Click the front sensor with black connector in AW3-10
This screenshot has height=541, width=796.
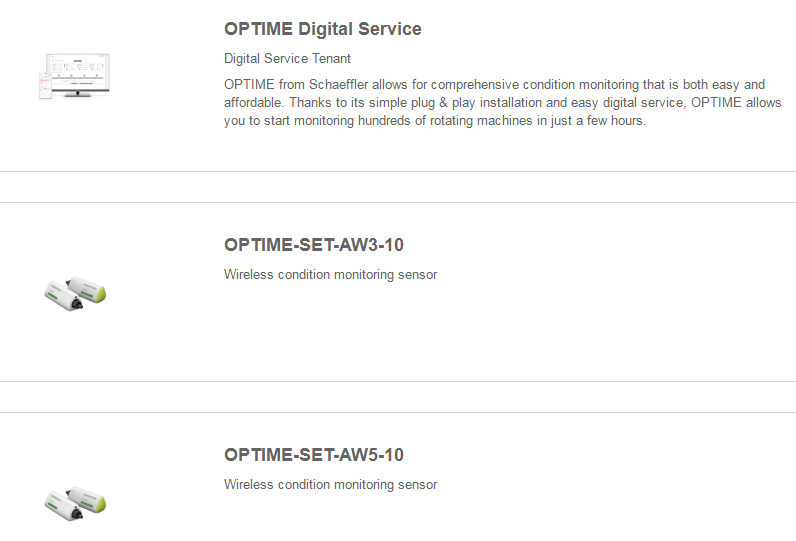pyautogui.click(x=63, y=297)
